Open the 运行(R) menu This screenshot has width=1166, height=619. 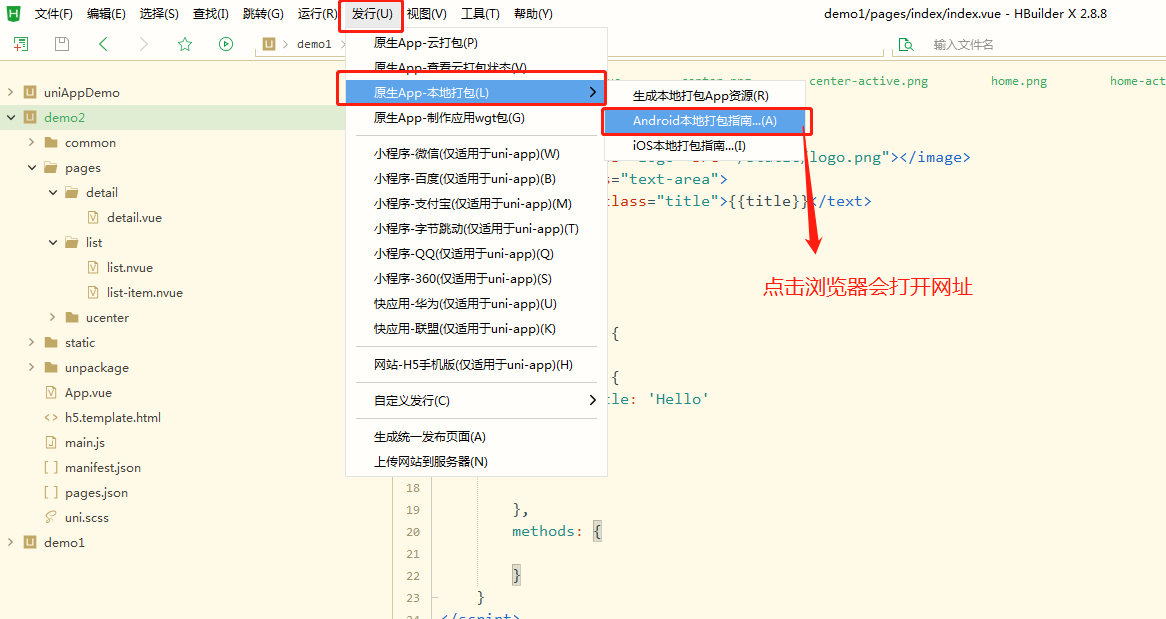pos(318,13)
